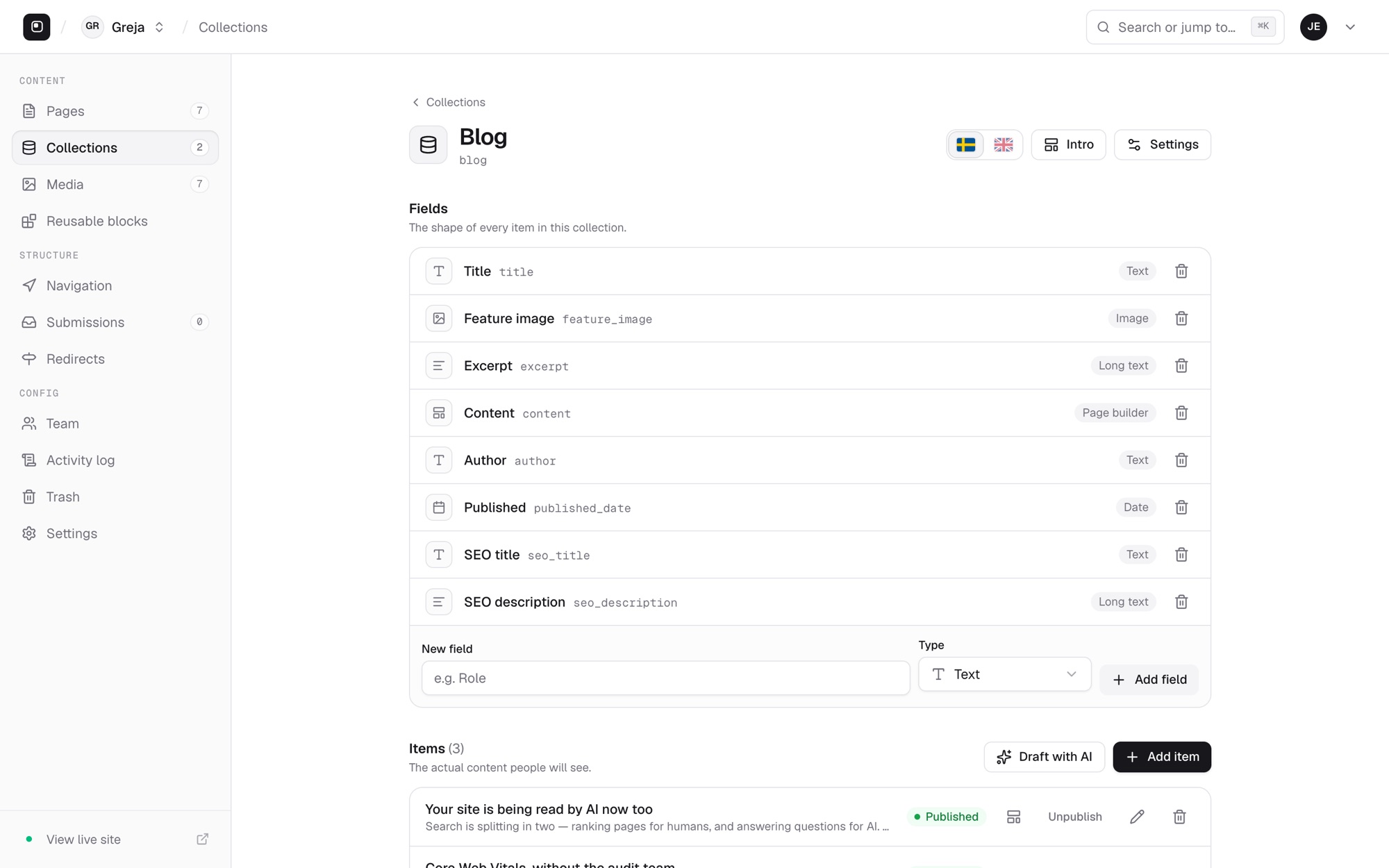Image resolution: width=1389 pixels, height=868 pixels.
Task: Open Pages in the sidebar
Action: coord(115,111)
